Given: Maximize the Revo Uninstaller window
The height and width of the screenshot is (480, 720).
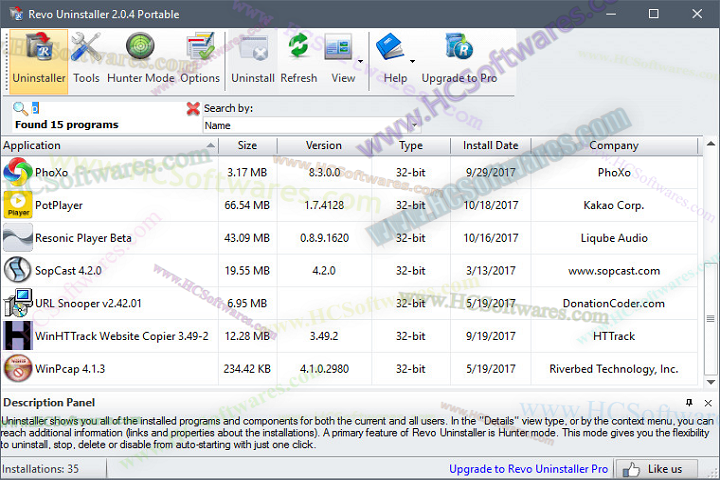Looking at the screenshot, I should pyautogui.click(x=653, y=14).
